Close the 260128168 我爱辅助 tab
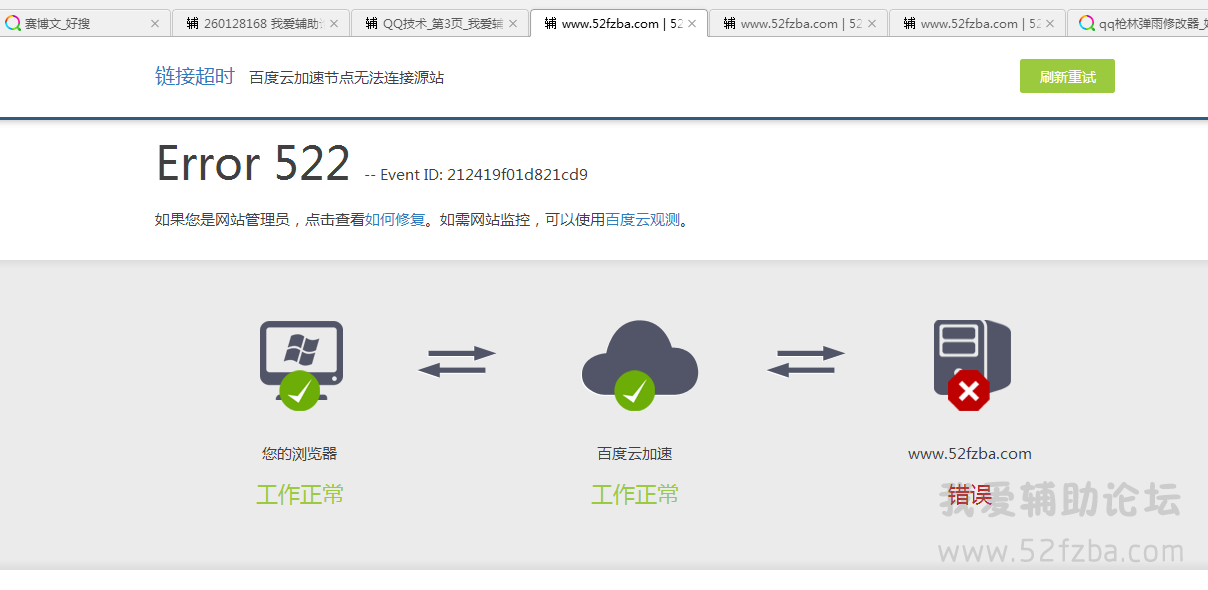The image size is (1208, 590). 334,23
